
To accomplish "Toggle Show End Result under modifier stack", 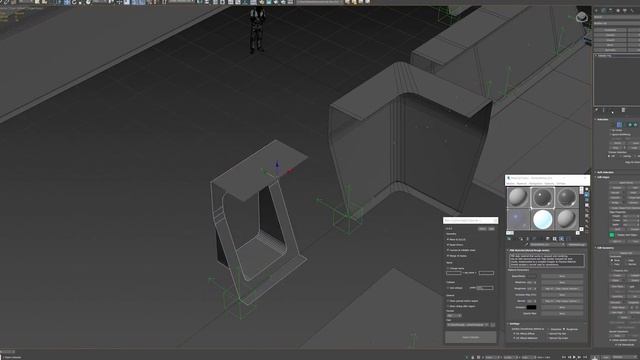I will (603, 109).
